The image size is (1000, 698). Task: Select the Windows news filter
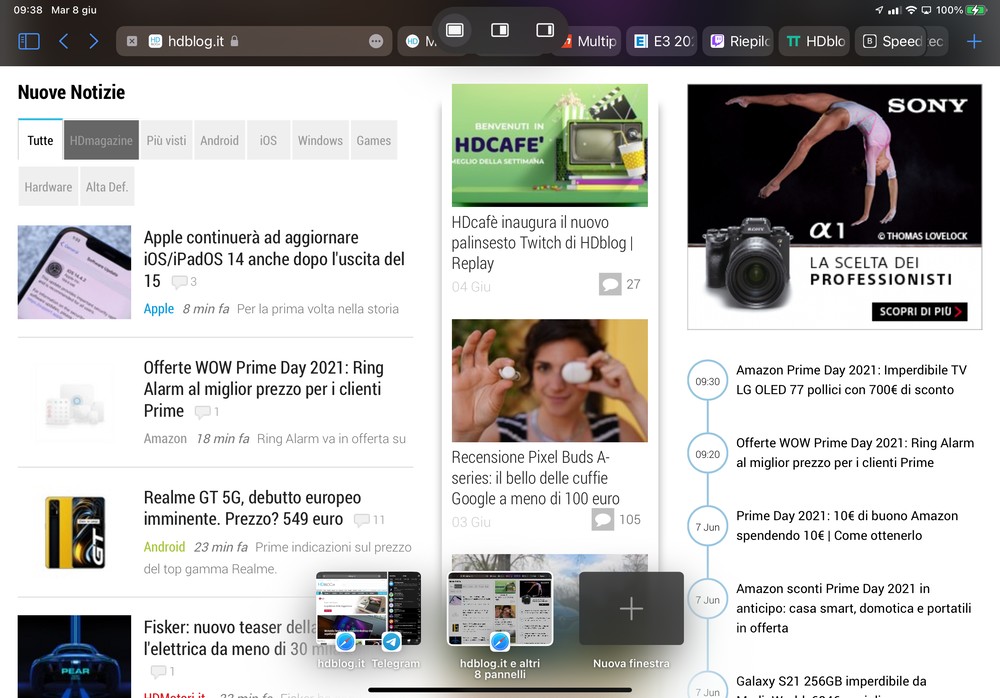click(x=320, y=140)
